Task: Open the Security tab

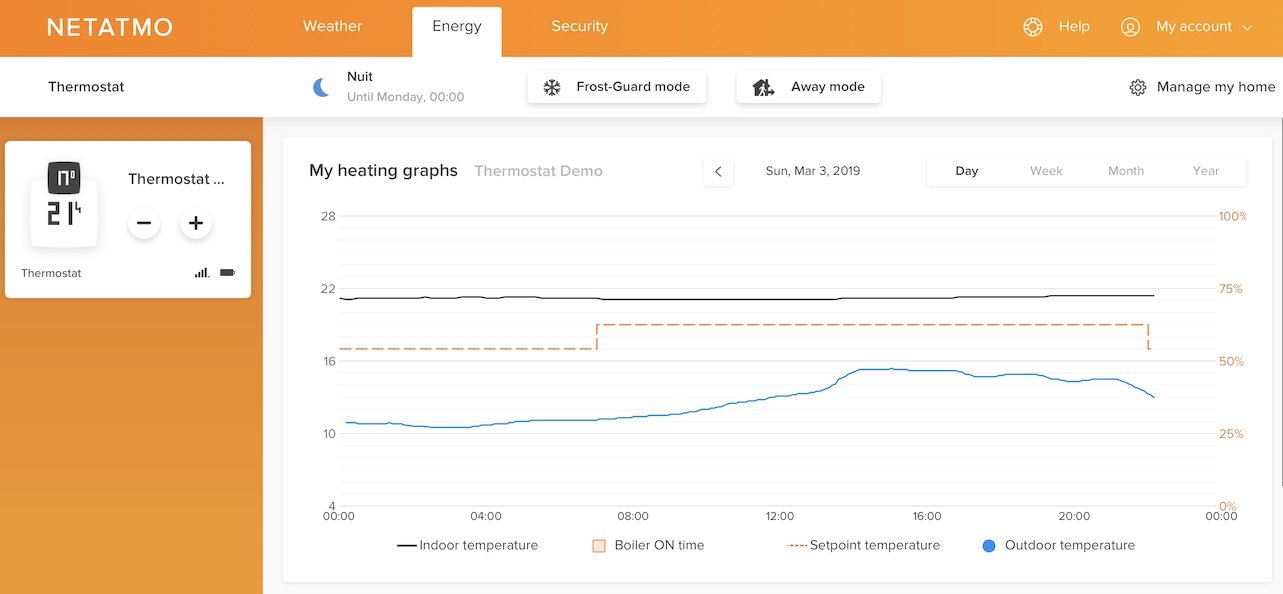Action: (x=579, y=27)
